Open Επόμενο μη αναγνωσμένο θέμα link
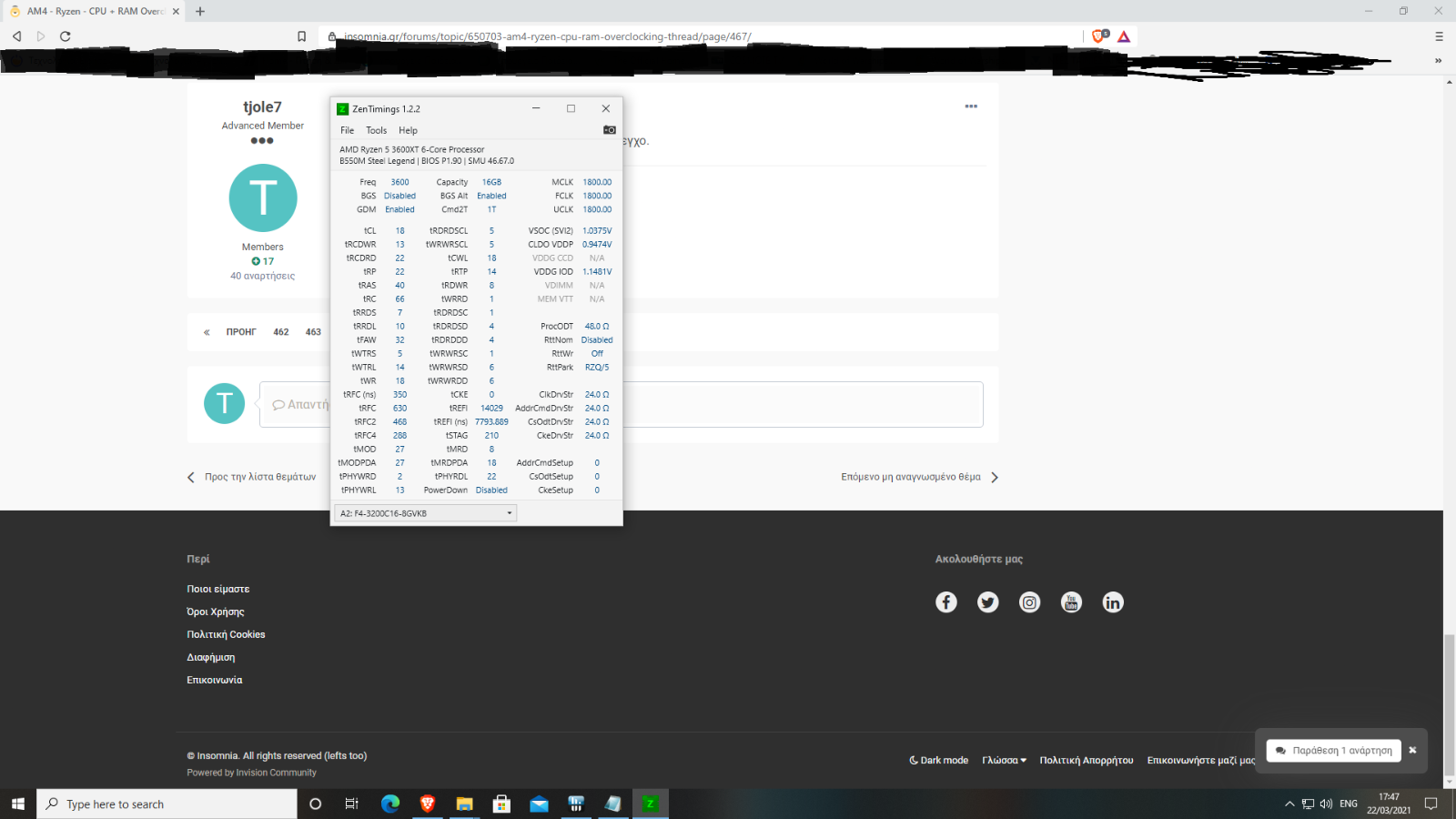 point(920,477)
